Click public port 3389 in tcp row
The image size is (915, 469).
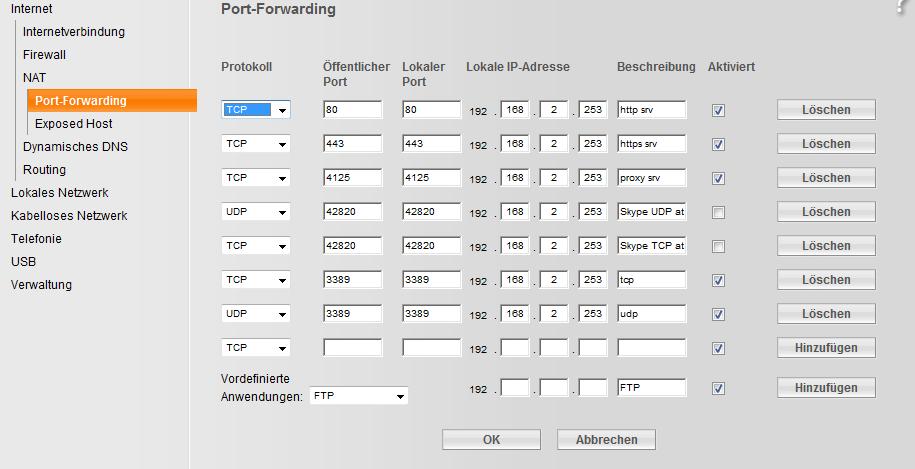352,279
